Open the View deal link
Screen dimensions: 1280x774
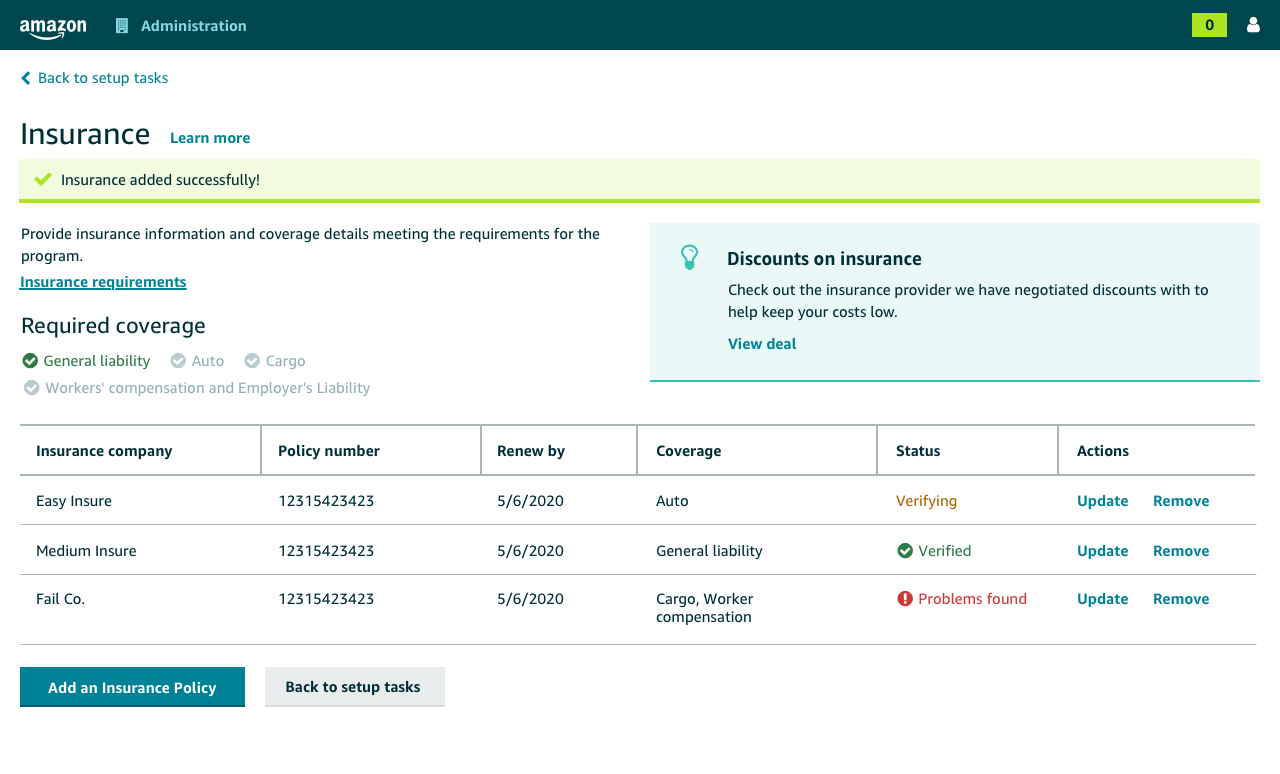click(x=762, y=344)
